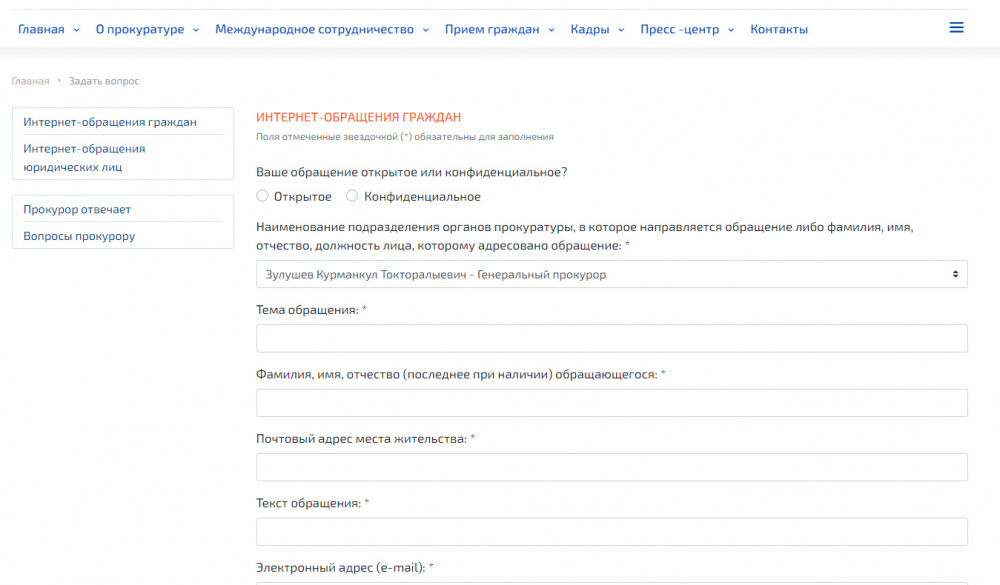Select the 'Конфиденциальное' radio button

click(351, 196)
